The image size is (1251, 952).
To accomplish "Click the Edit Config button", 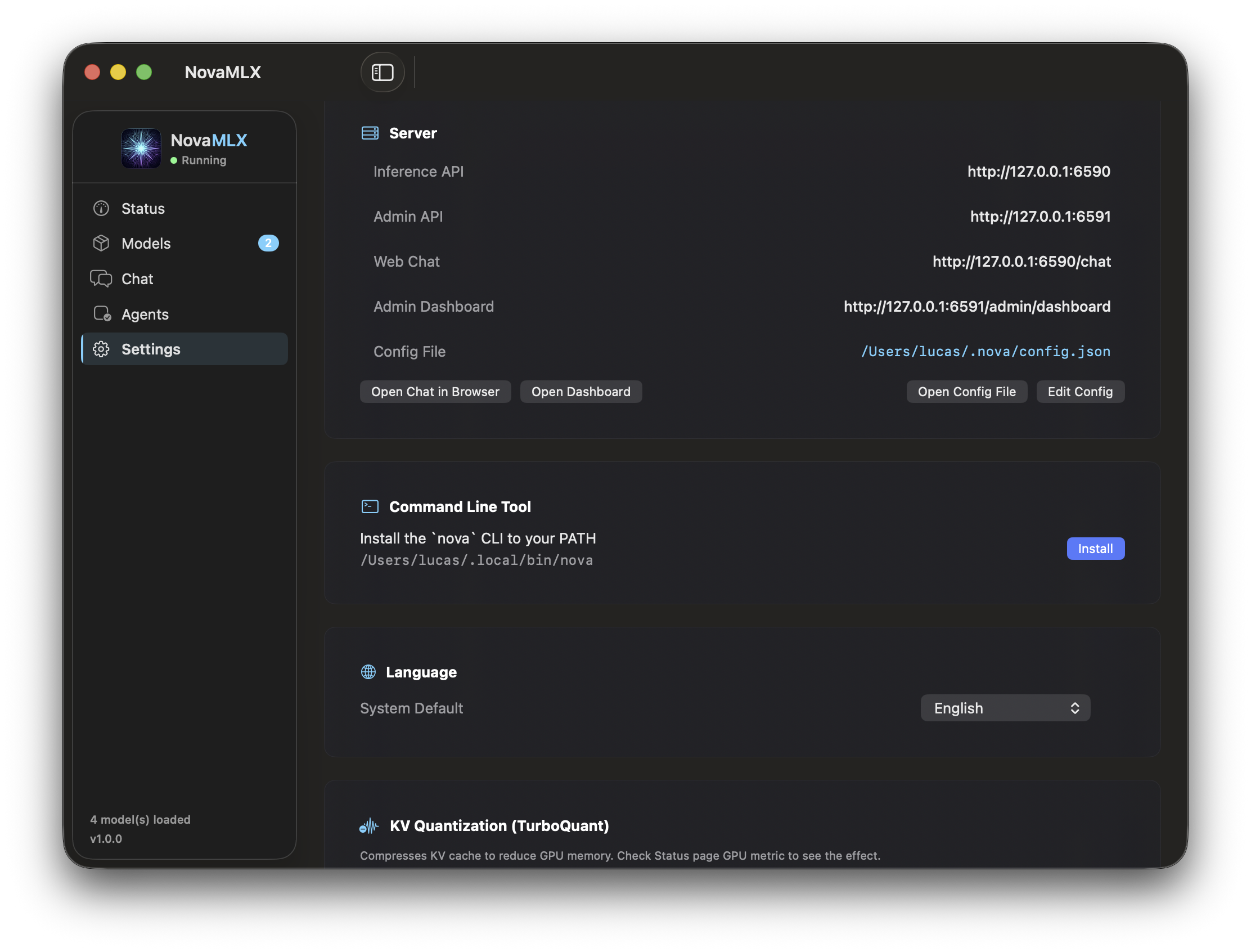I will [x=1080, y=392].
